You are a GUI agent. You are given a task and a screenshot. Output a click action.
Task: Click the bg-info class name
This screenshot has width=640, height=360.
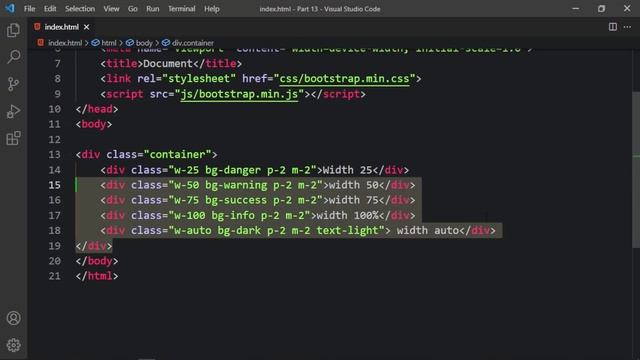coord(230,215)
